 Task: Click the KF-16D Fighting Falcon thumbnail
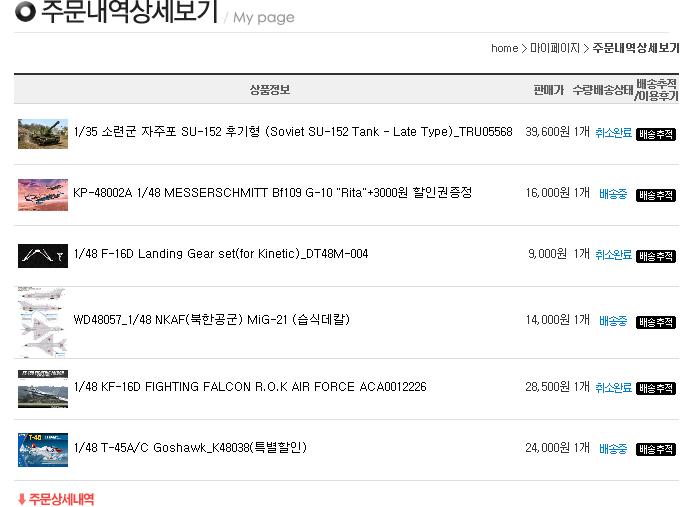(43, 388)
